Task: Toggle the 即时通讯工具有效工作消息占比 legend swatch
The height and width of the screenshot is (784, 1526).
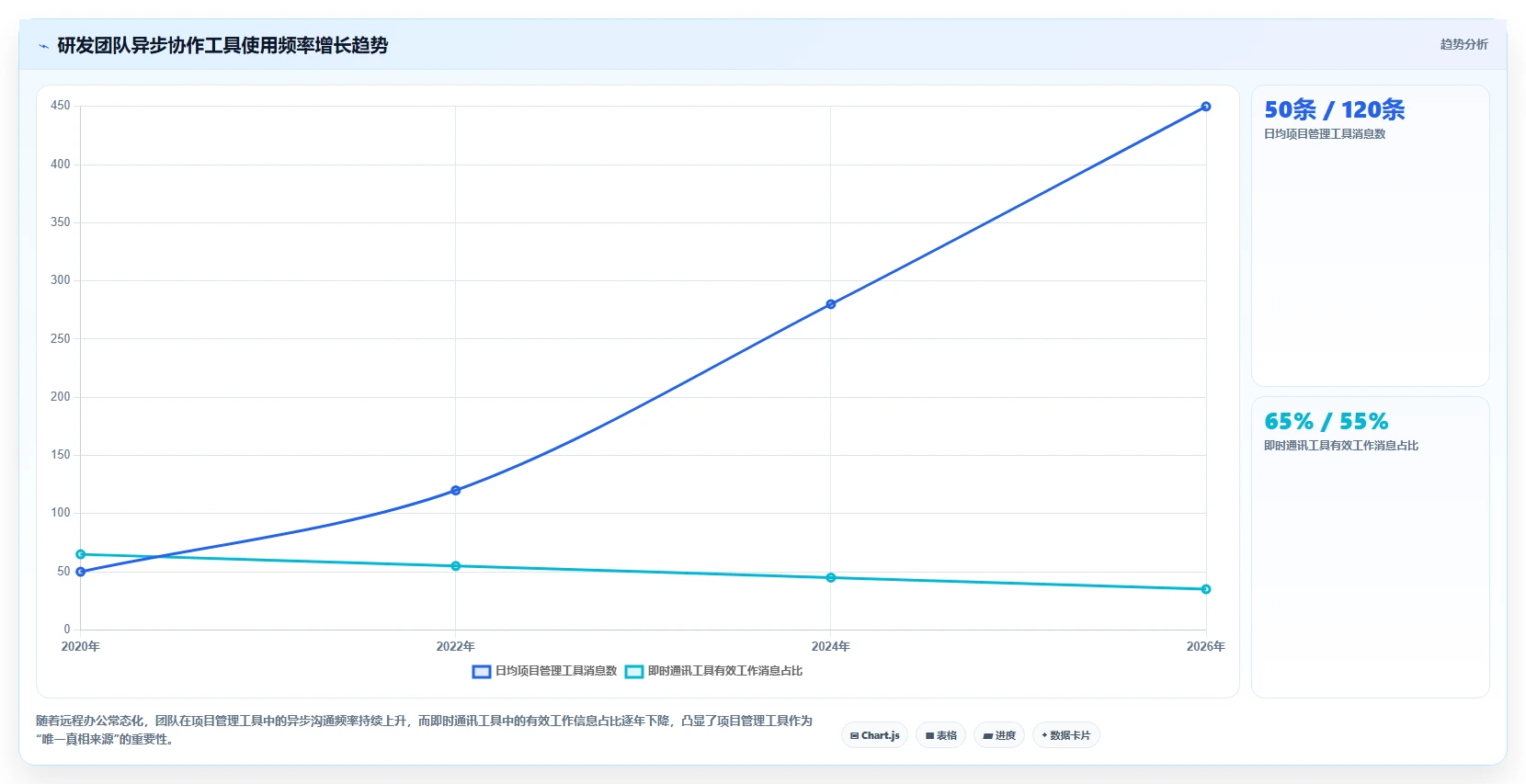Action: click(x=634, y=672)
